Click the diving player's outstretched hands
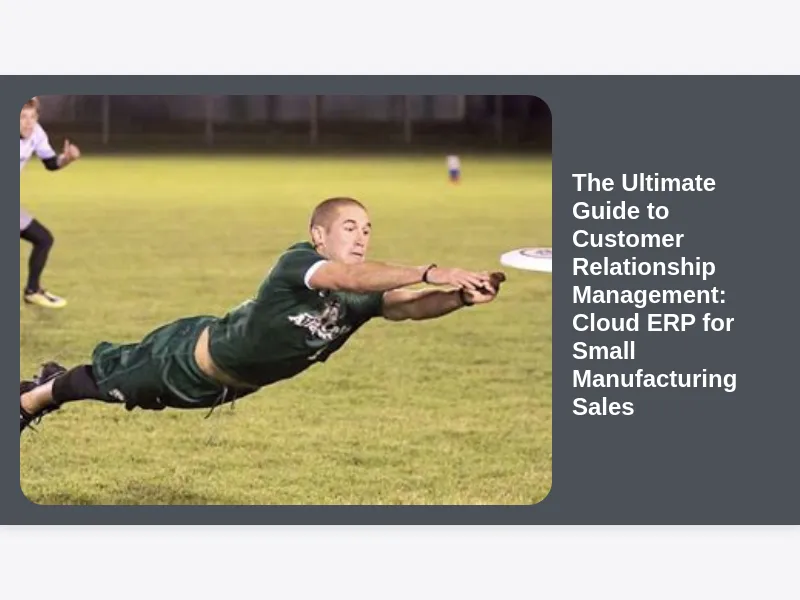The image size is (800, 600). pos(480,286)
